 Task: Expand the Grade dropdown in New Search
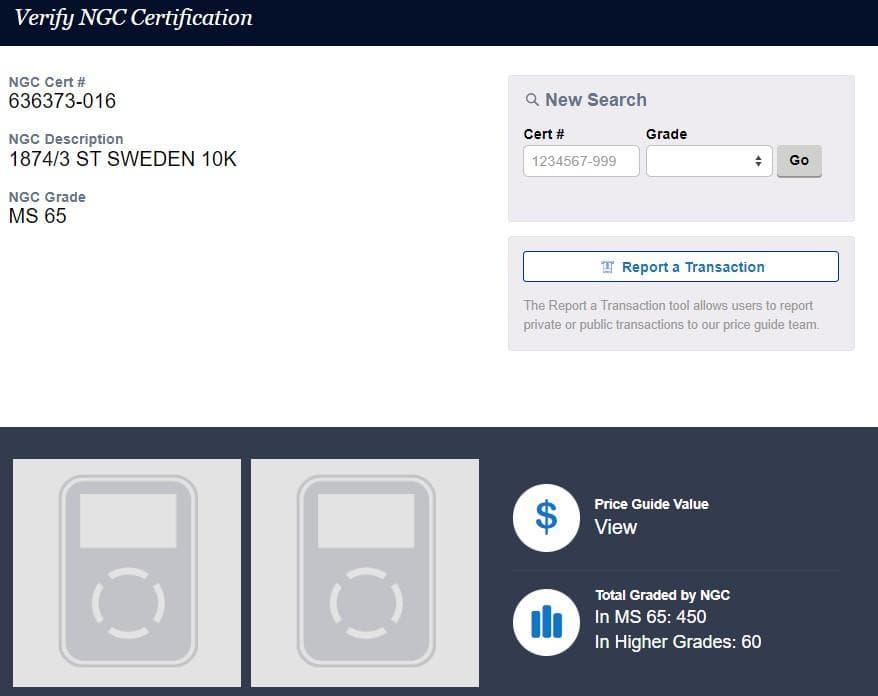[709, 161]
